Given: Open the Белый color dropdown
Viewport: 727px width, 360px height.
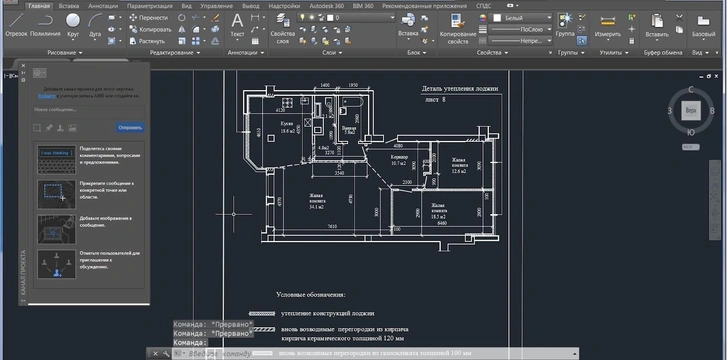Looking at the screenshot, I should (x=522, y=18).
